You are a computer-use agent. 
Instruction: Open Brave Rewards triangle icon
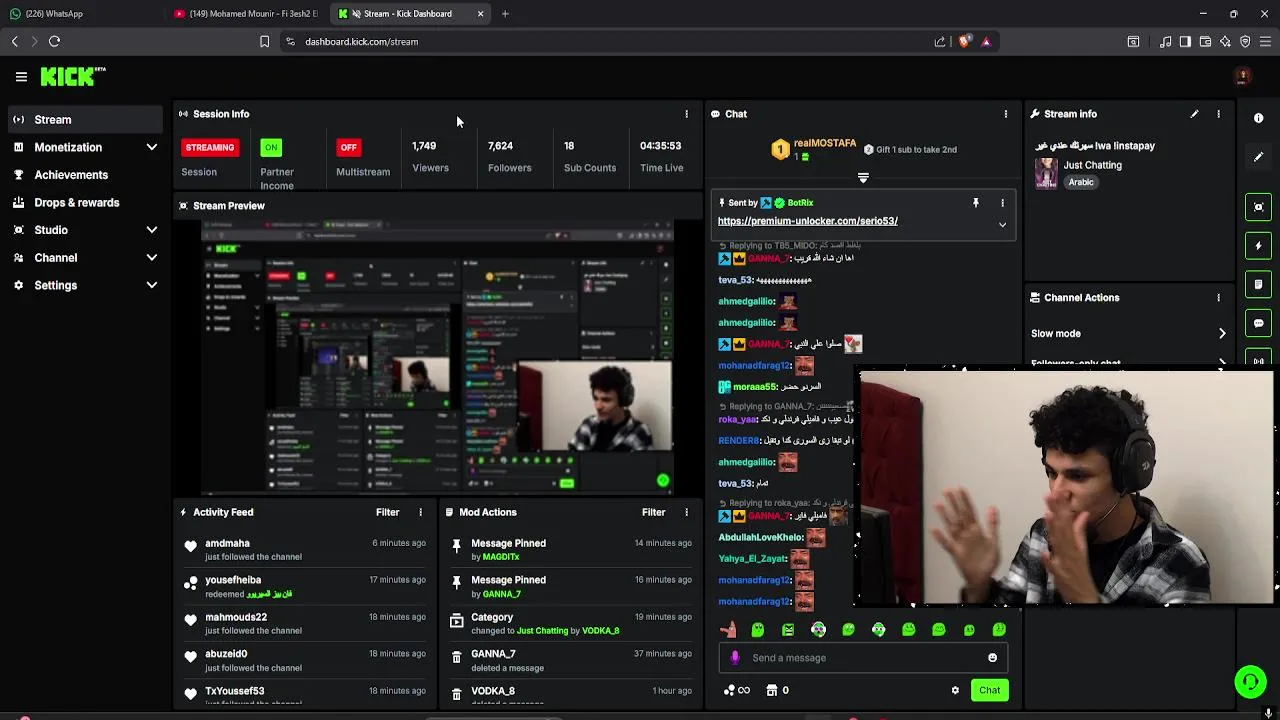tap(986, 42)
